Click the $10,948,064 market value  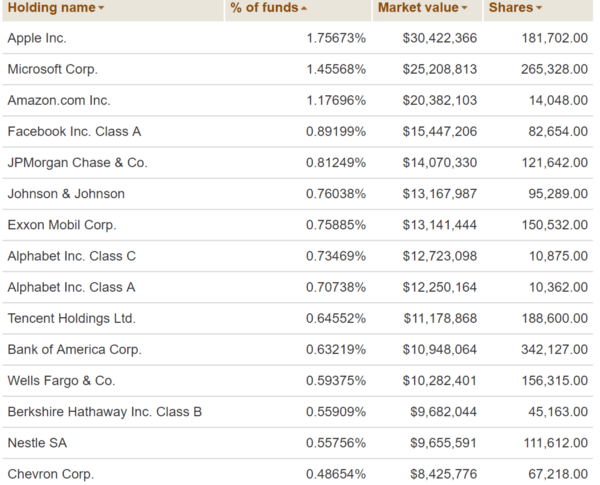440,349
